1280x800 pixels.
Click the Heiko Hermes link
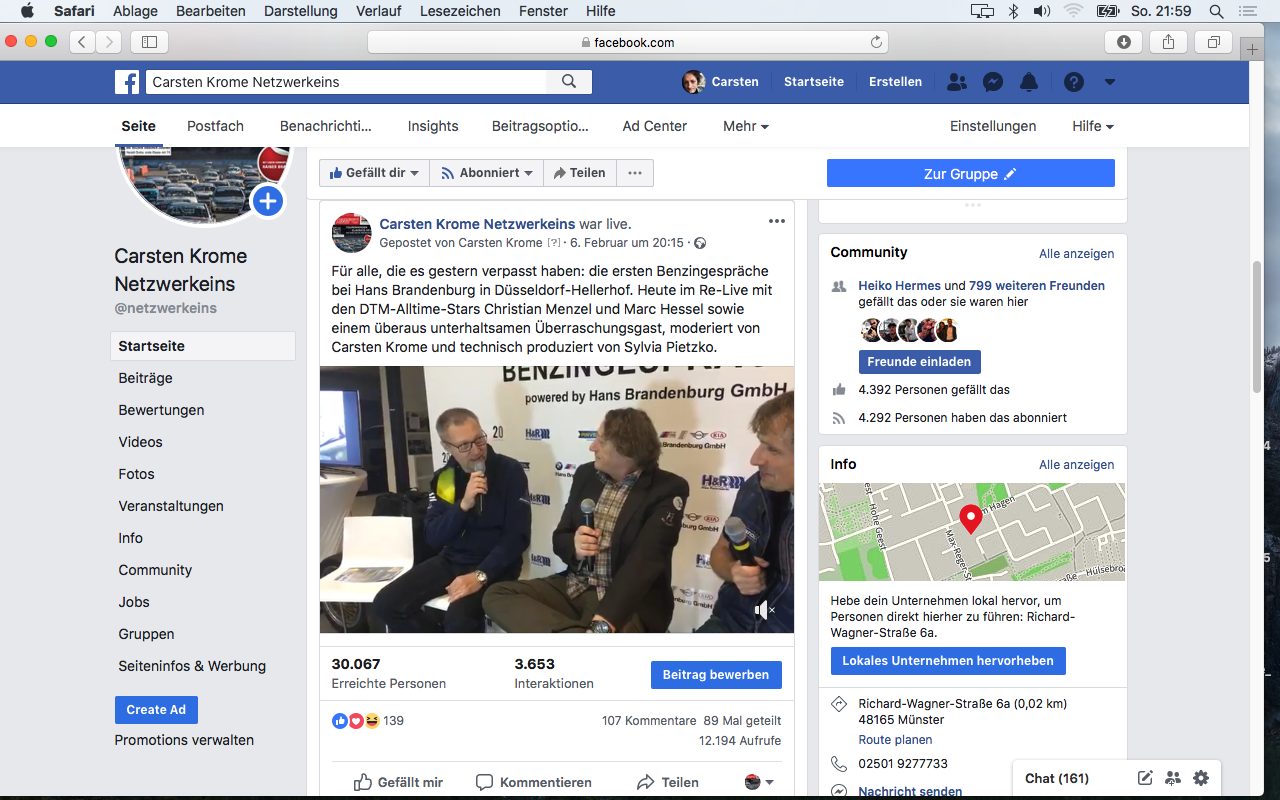(899, 286)
